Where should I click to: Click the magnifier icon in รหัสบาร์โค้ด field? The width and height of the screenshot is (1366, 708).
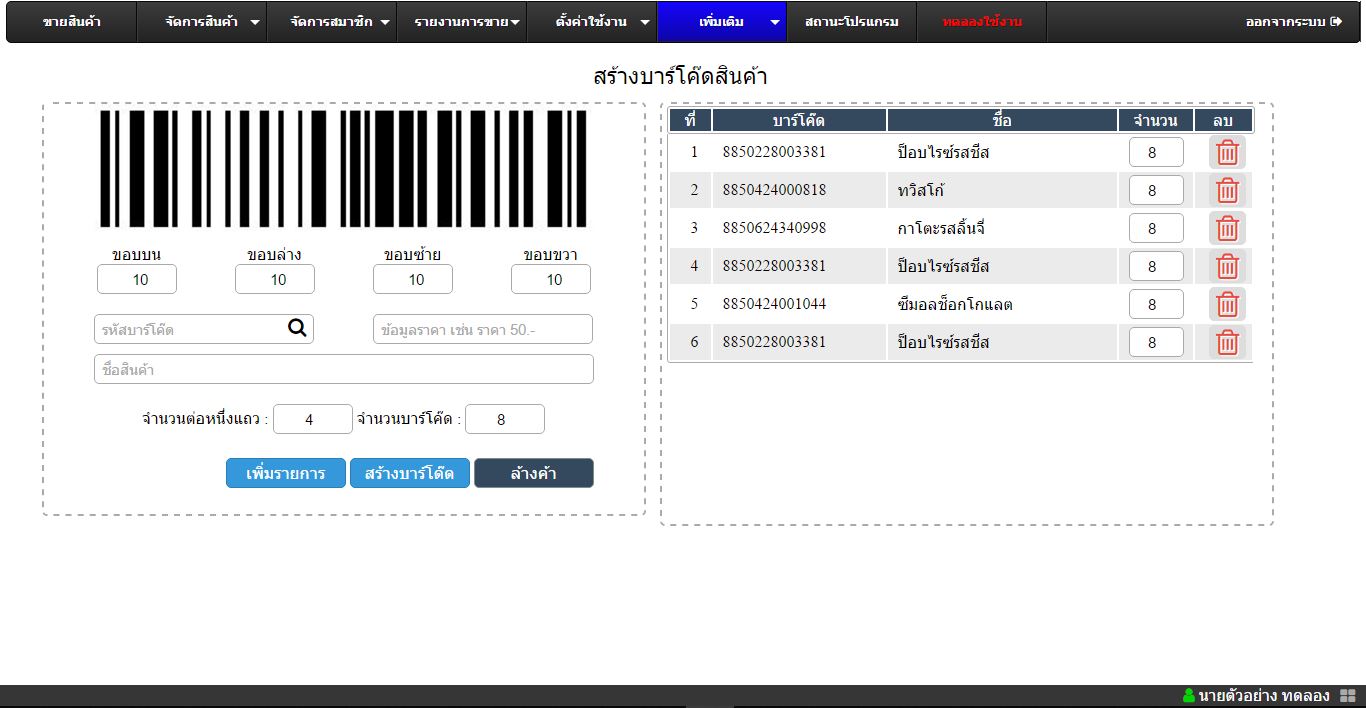(x=297, y=328)
